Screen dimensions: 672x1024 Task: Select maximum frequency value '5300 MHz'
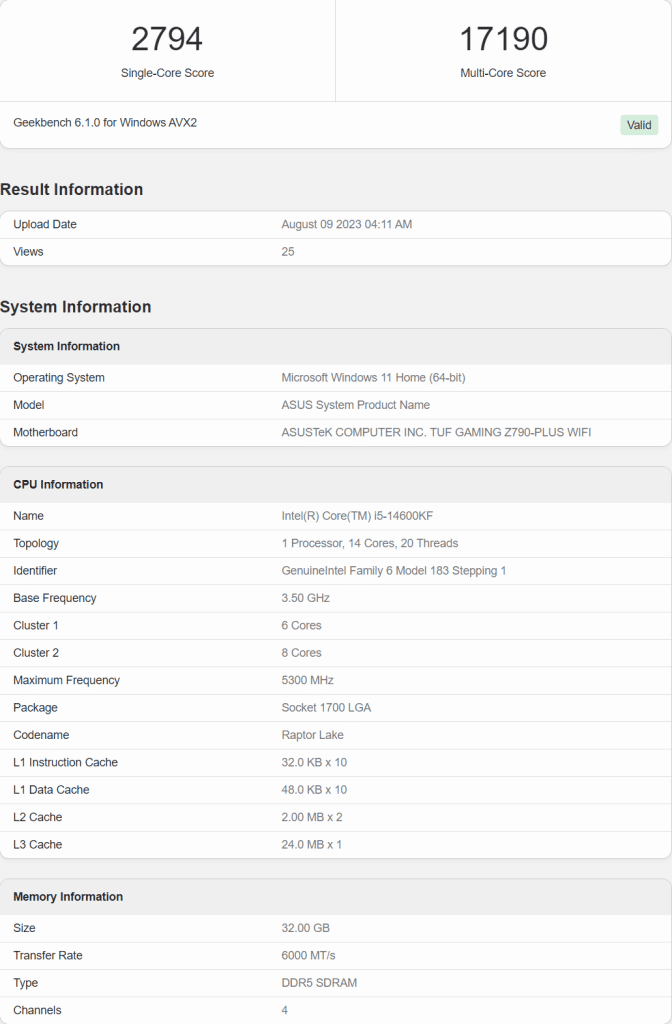click(308, 680)
